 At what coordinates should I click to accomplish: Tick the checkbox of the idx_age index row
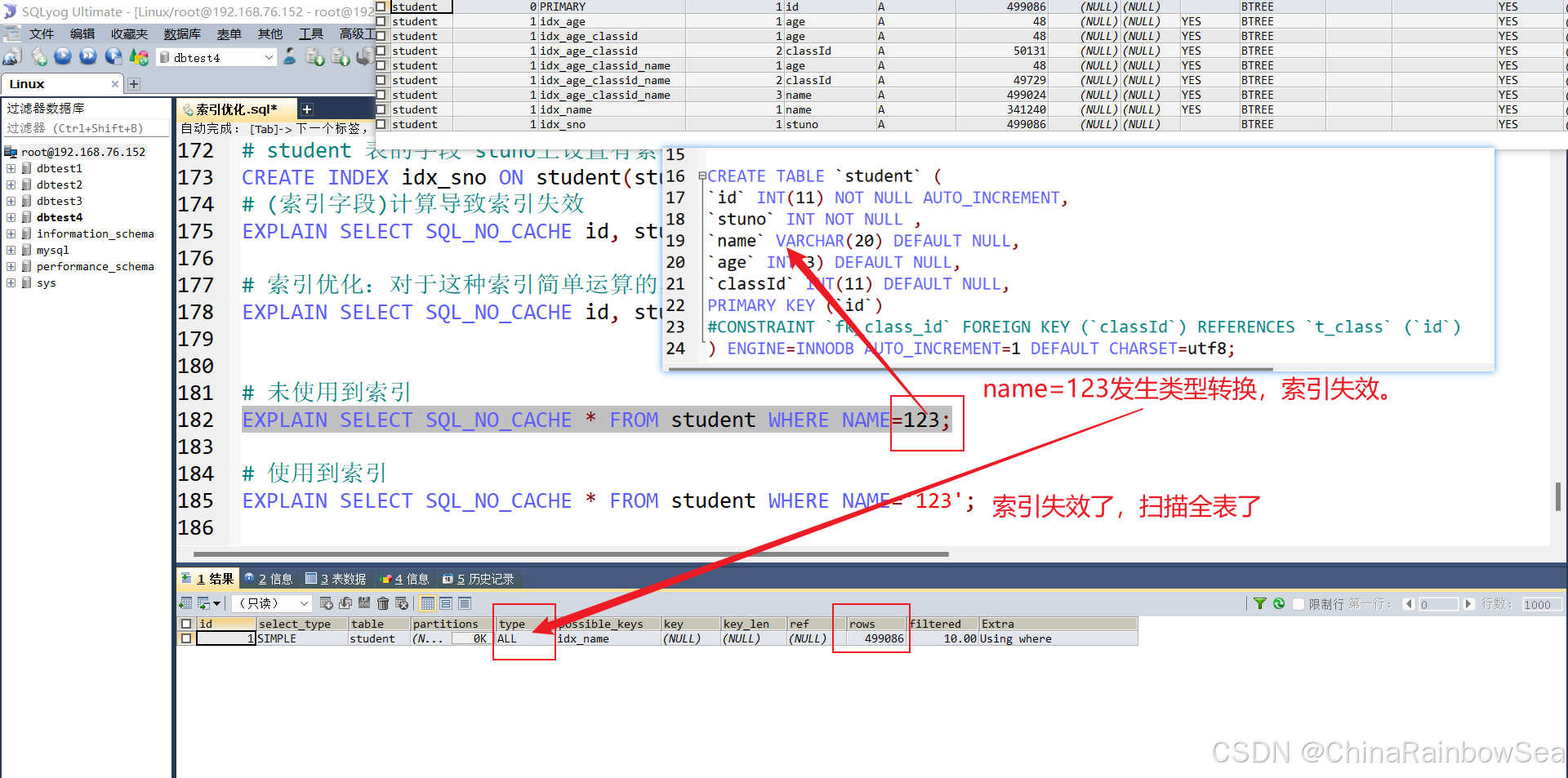pos(381,21)
